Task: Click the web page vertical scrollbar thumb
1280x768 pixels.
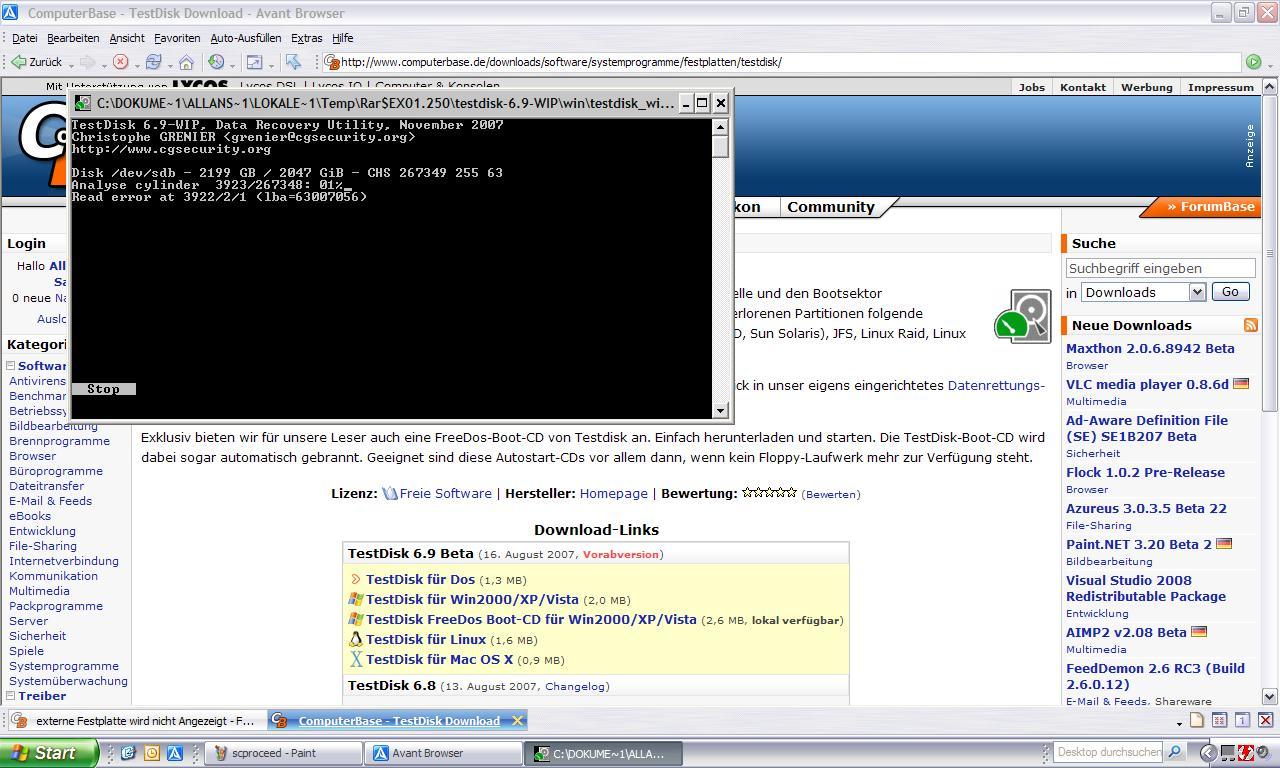Action: (1270, 255)
